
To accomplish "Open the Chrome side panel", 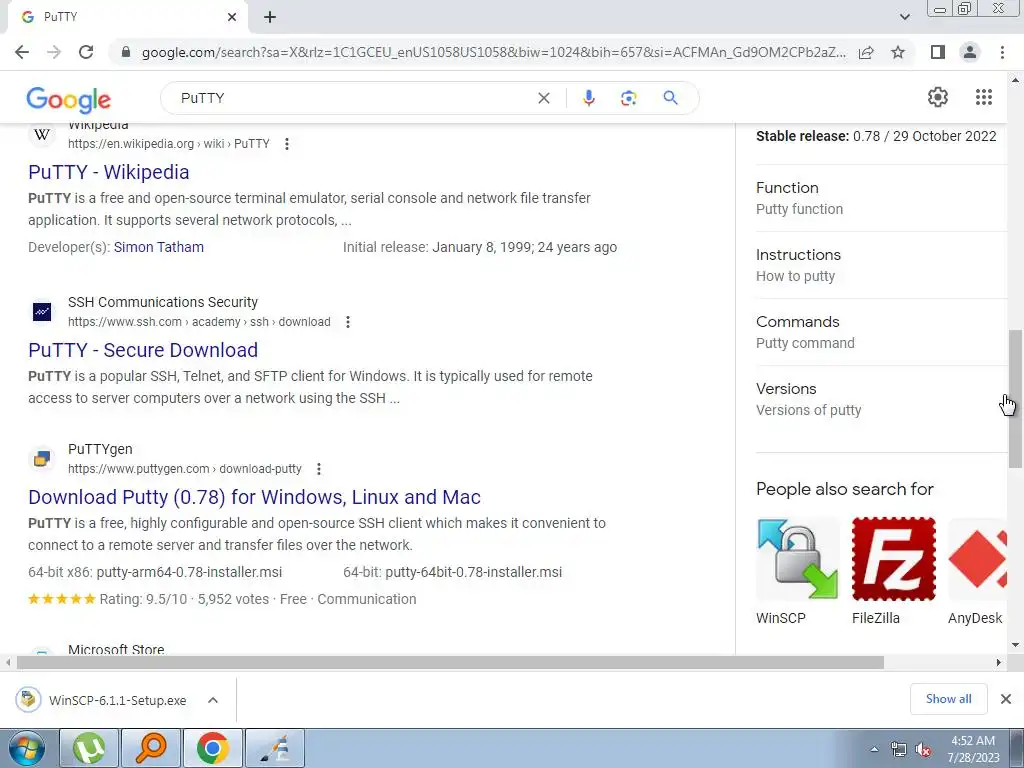I will tap(938, 52).
